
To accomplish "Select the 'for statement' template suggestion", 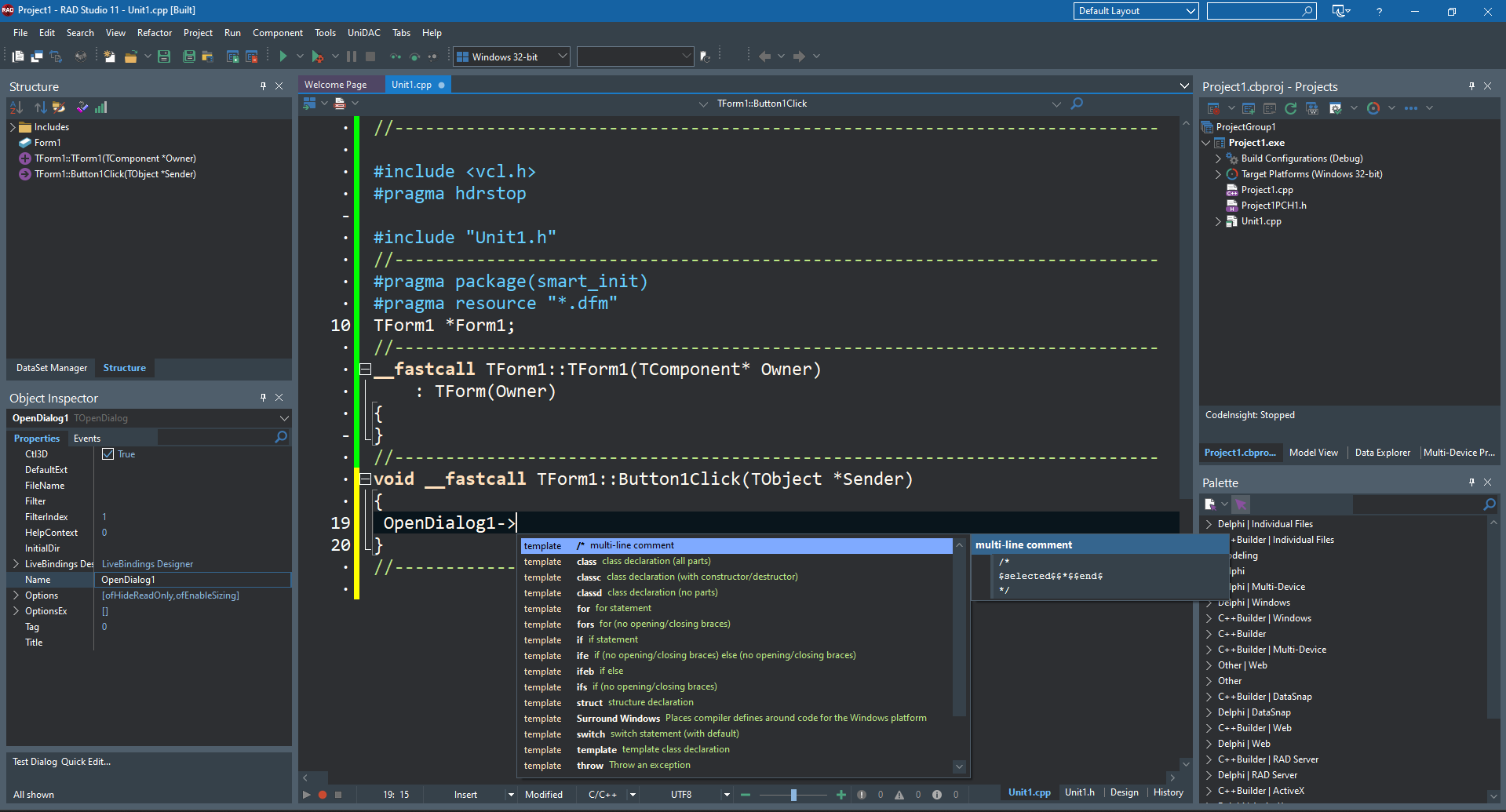I will (736, 609).
